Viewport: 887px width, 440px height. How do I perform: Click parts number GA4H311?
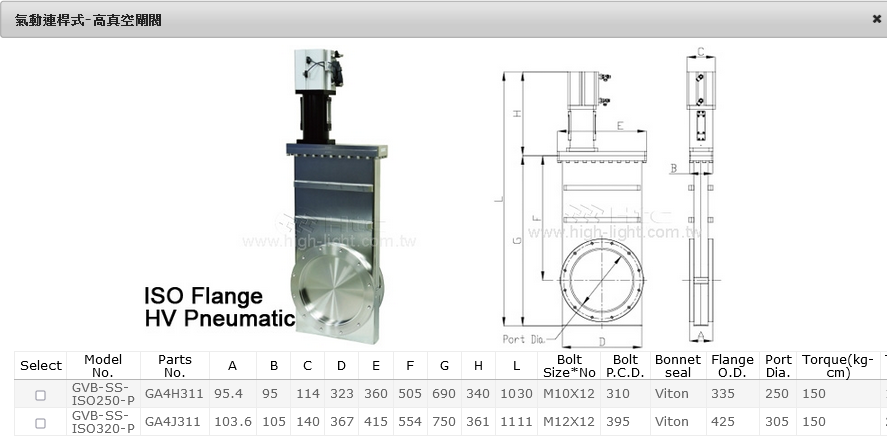[x=174, y=394]
